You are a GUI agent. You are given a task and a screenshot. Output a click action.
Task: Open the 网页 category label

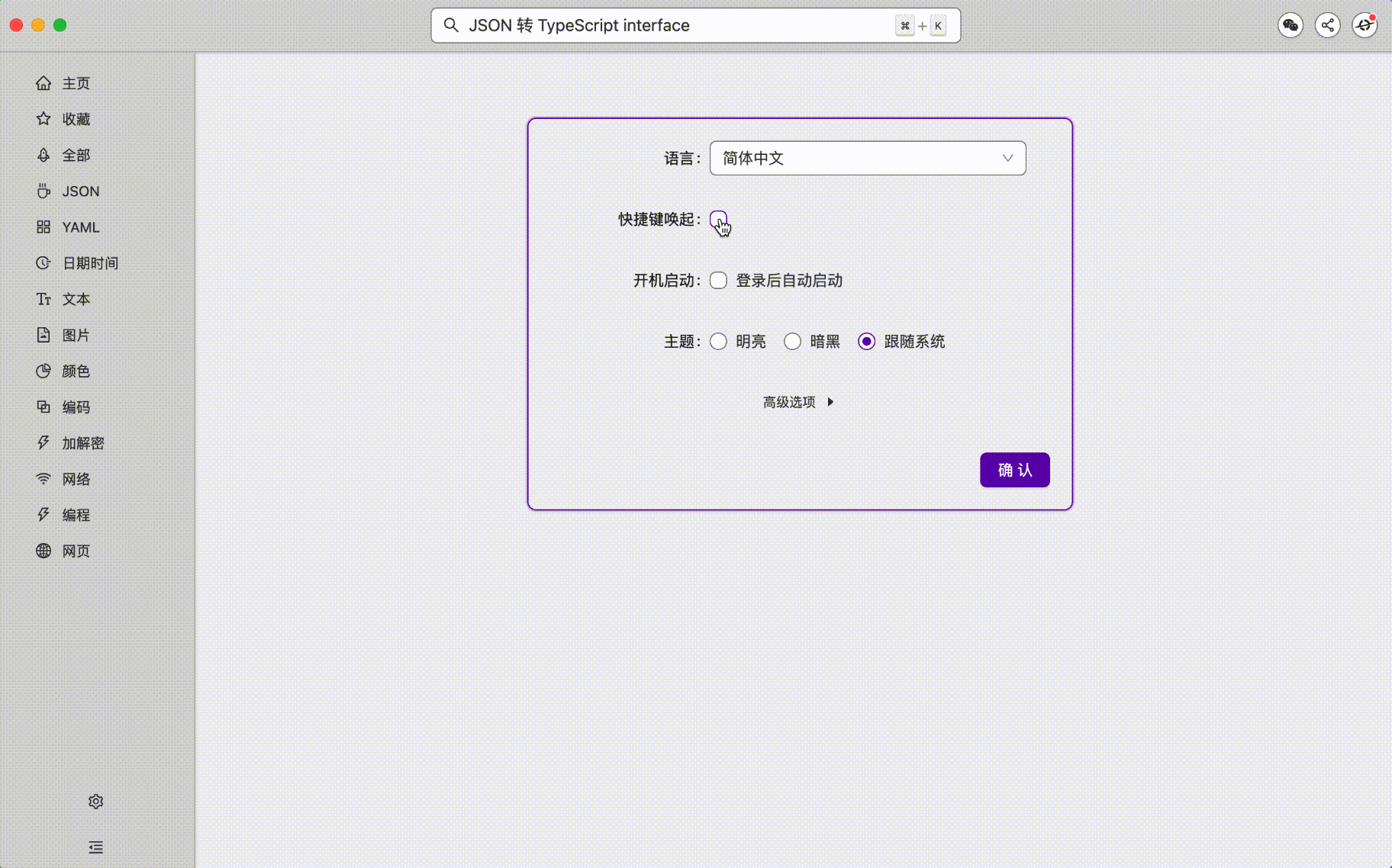pyautogui.click(x=76, y=551)
